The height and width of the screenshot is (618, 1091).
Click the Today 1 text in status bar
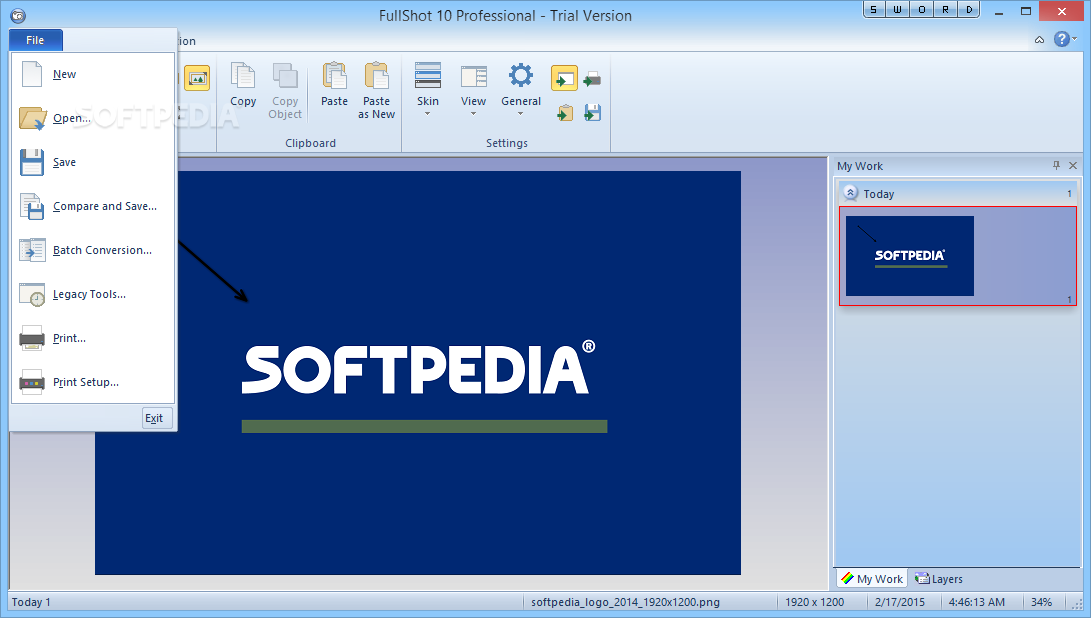(31, 602)
